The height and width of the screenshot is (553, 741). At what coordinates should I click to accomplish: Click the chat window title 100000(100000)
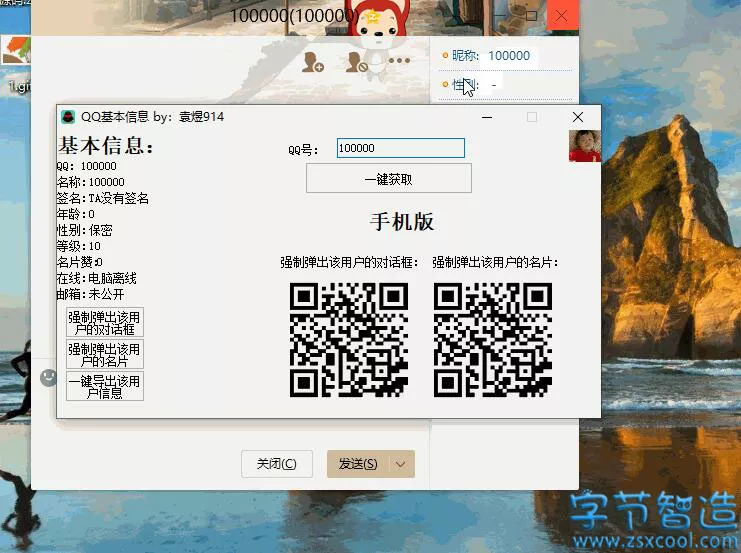coord(294,16)
